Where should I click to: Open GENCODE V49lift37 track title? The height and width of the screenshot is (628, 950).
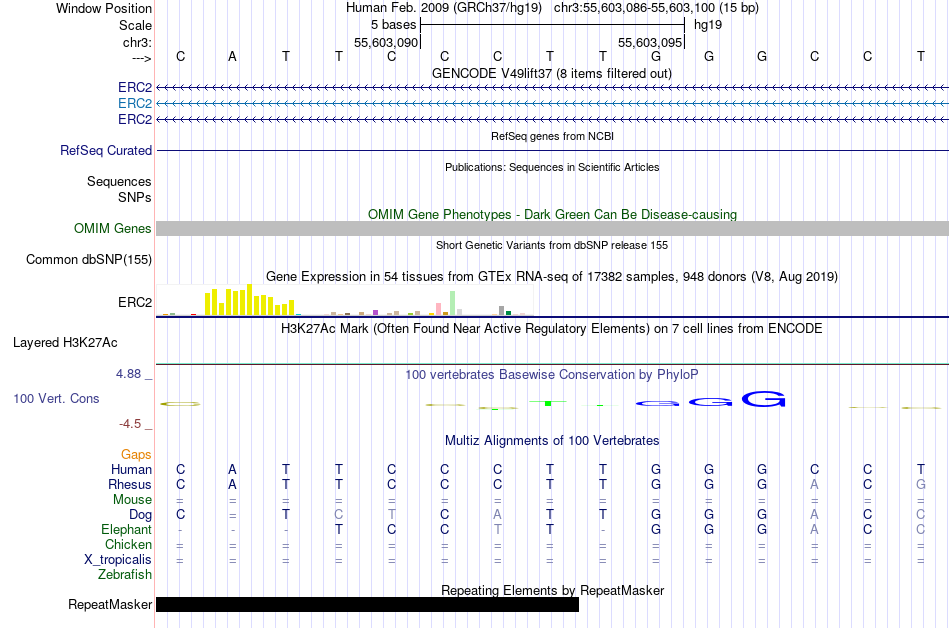(x=551, y=73)
